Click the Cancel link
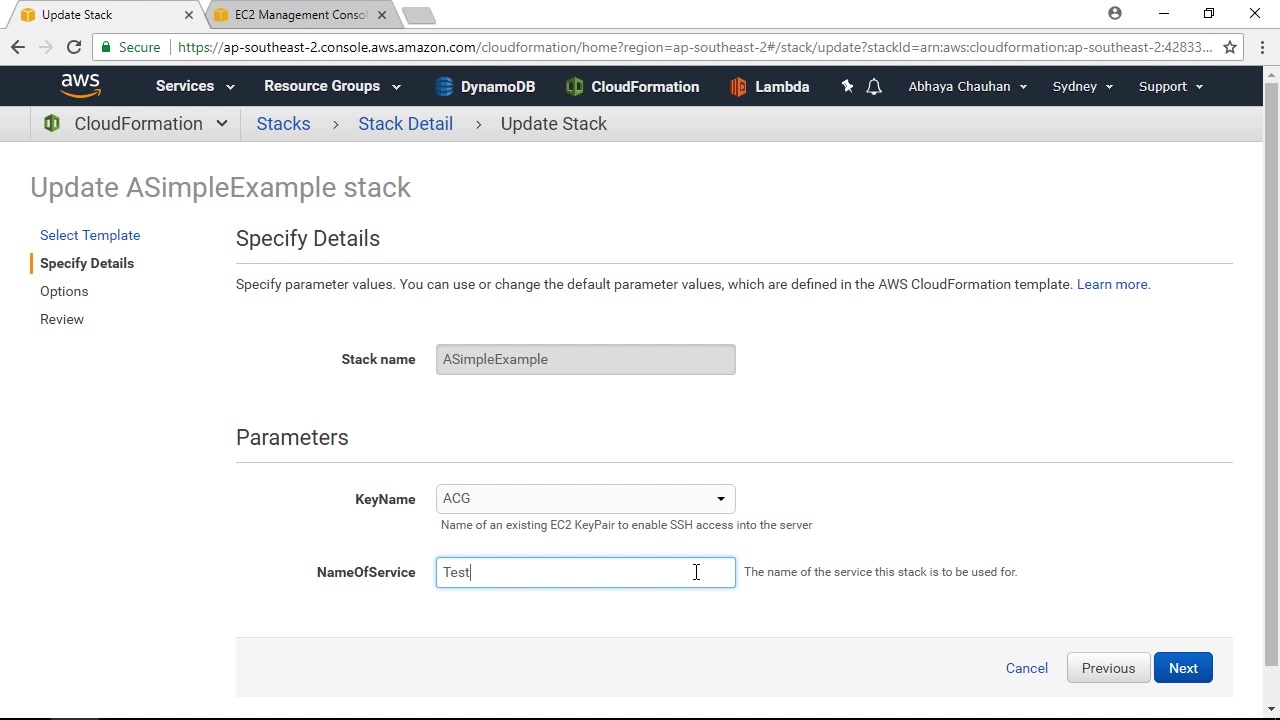 pos(1027,668)
